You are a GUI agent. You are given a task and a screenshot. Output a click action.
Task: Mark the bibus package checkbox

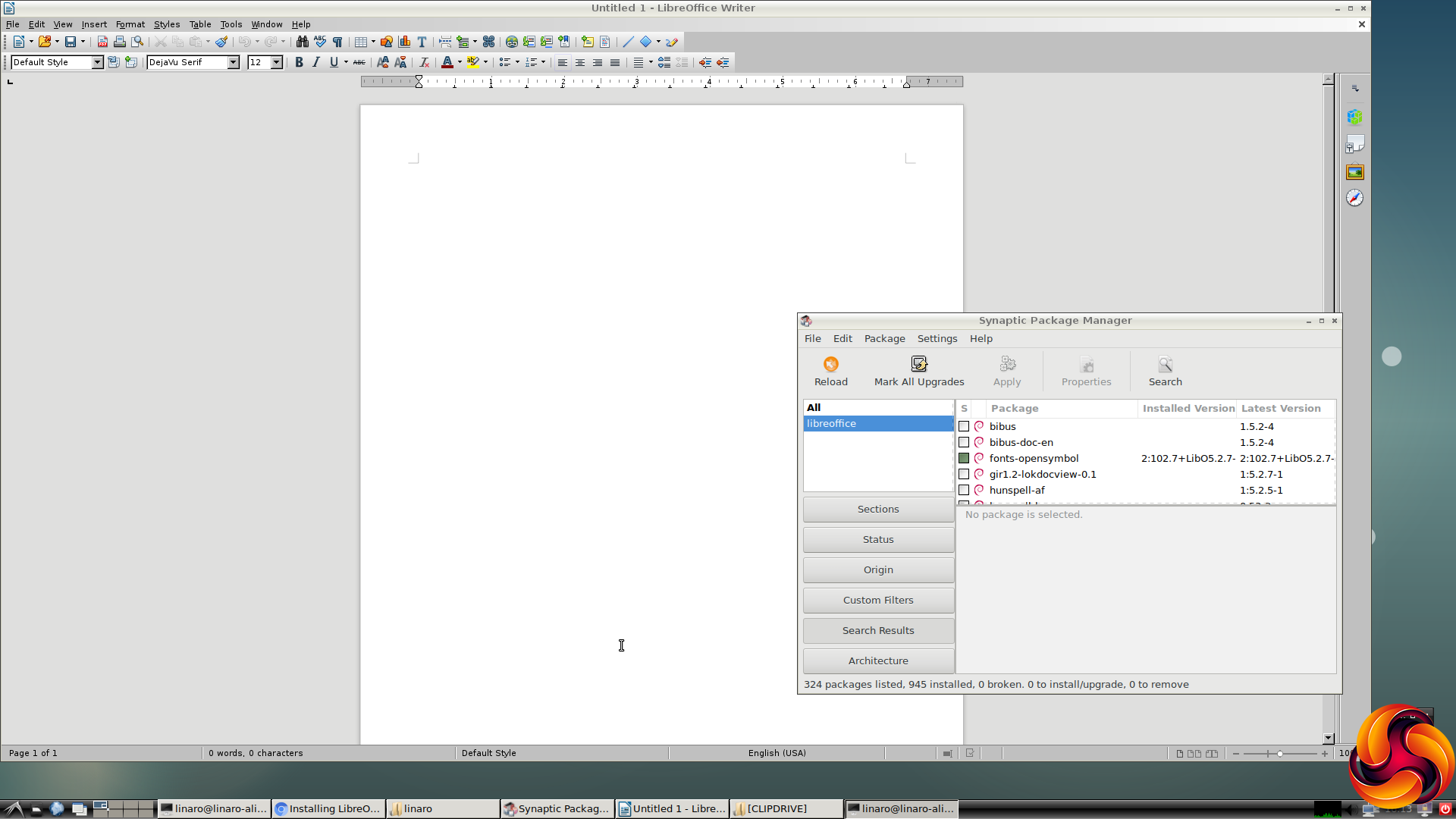pyautogui.click(x=964, y=427)
